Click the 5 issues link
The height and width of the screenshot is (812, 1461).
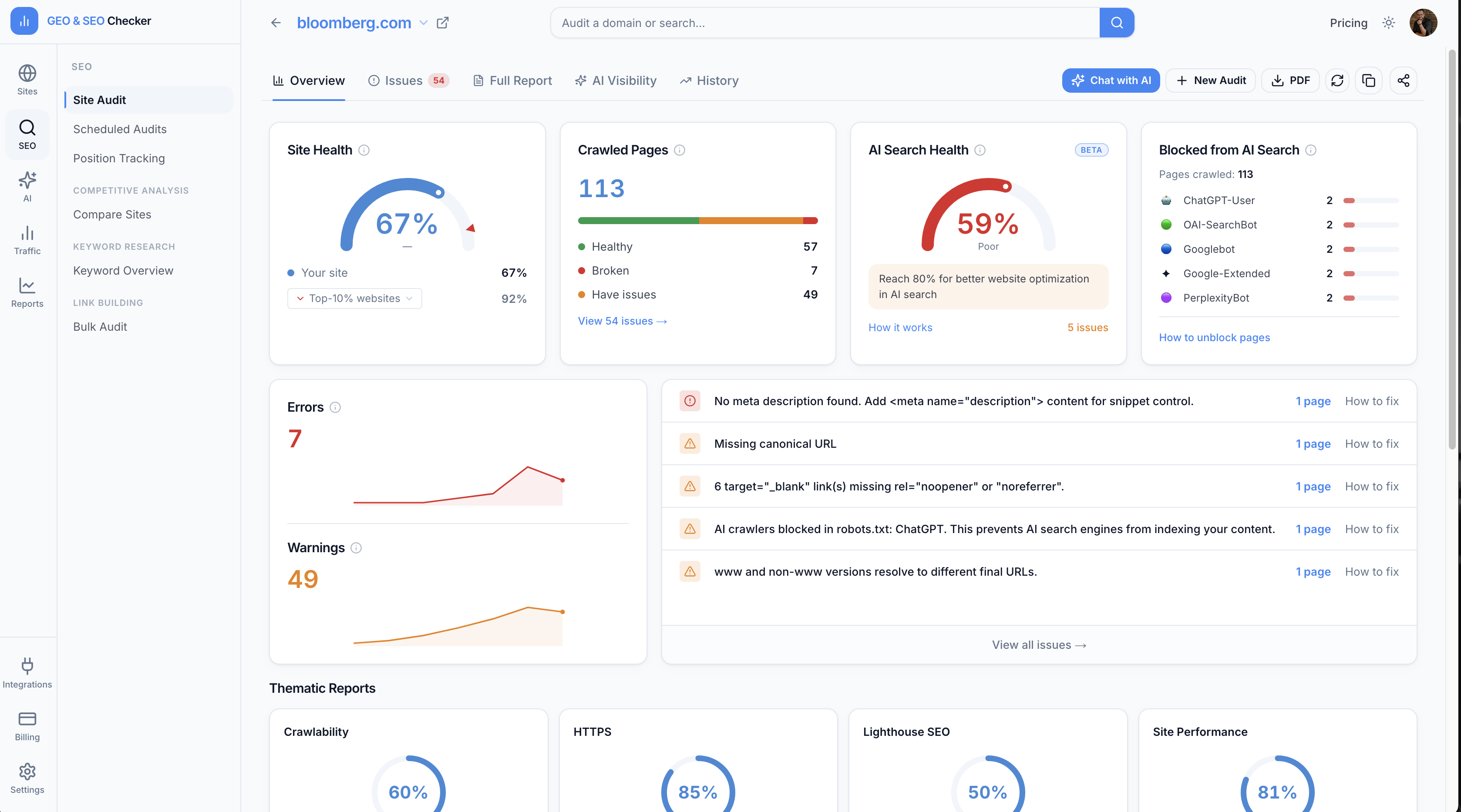pyautogui.click(x=1087, y=327)
